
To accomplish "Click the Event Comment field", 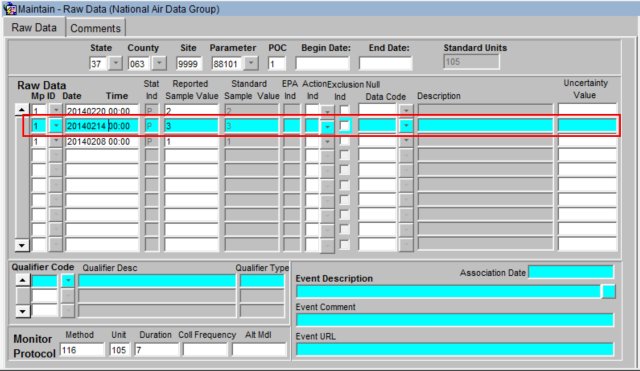I will tap(455, 320).
